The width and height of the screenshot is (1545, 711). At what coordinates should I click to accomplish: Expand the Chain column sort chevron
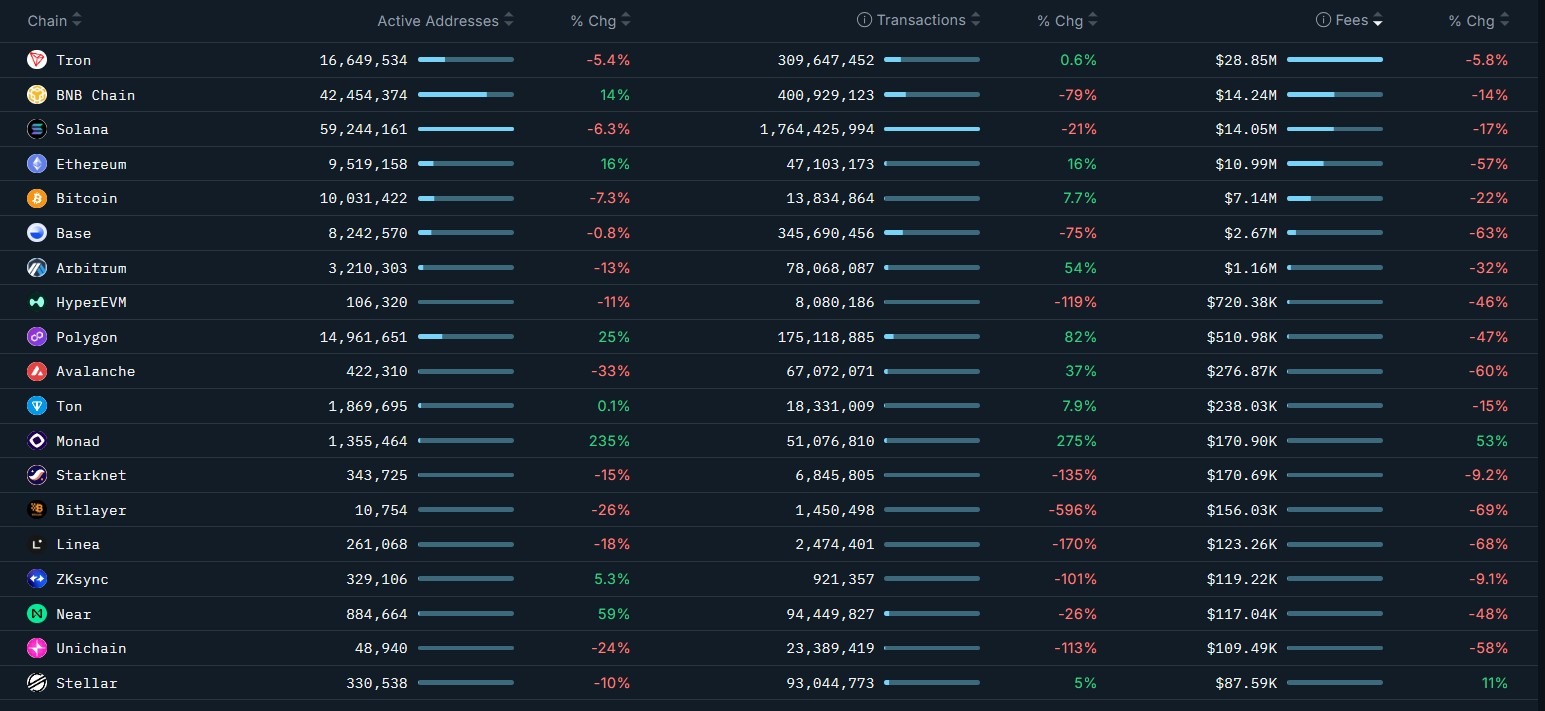76,19
